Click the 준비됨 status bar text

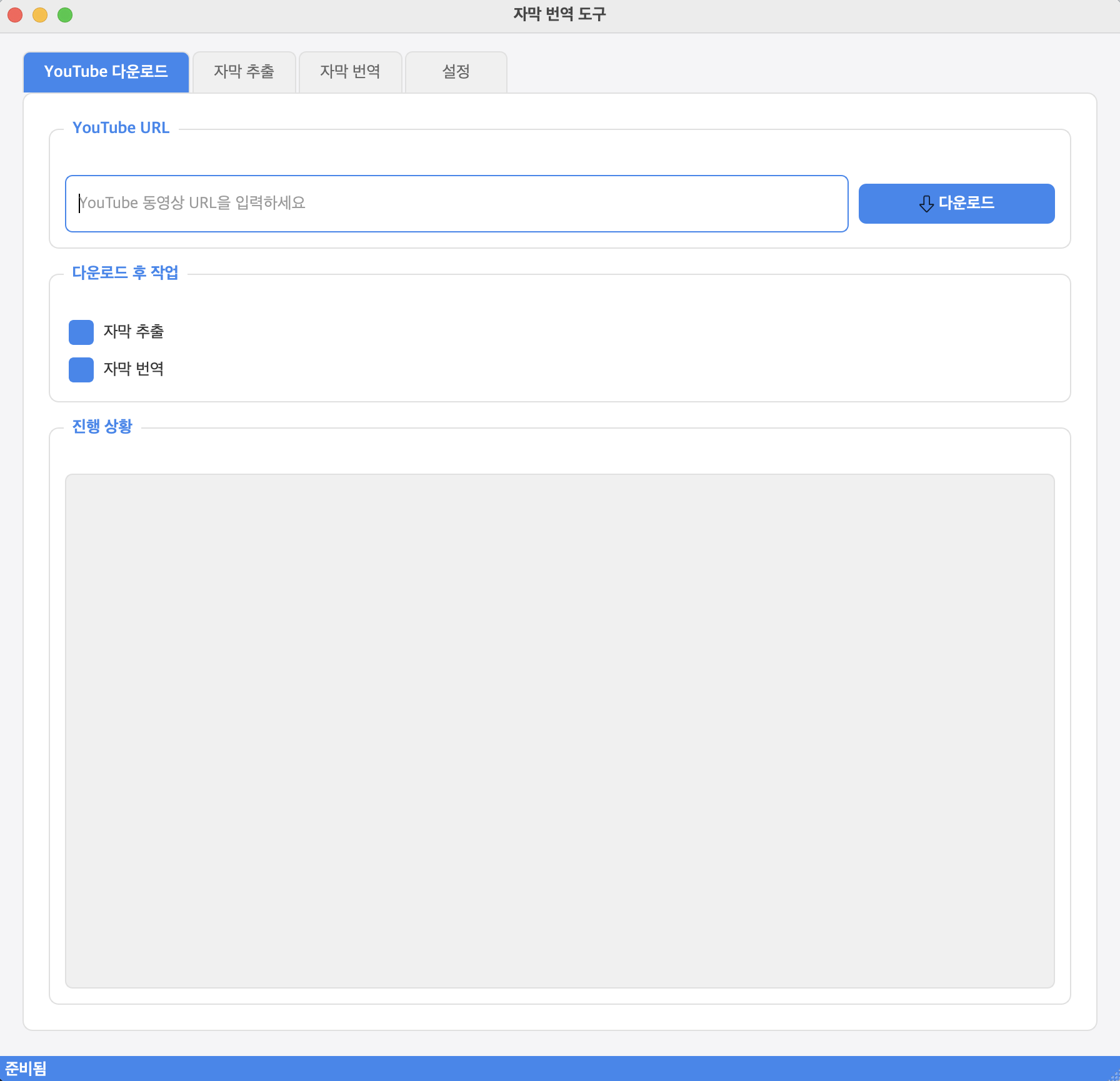pyautogui.click(x=26, y=1069)
